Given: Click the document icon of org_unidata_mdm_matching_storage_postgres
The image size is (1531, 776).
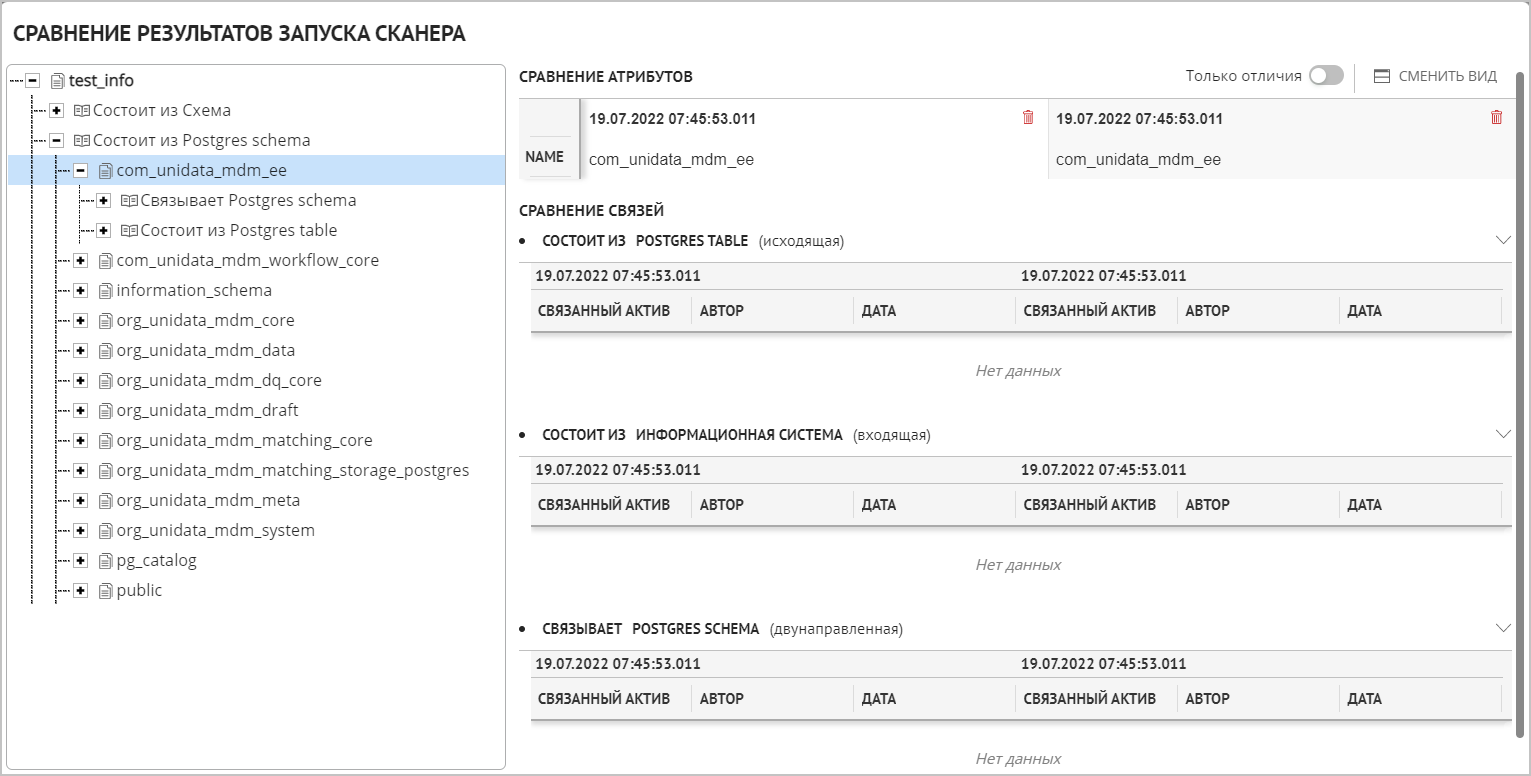Looking at the screenshot, I should point(106,470).
